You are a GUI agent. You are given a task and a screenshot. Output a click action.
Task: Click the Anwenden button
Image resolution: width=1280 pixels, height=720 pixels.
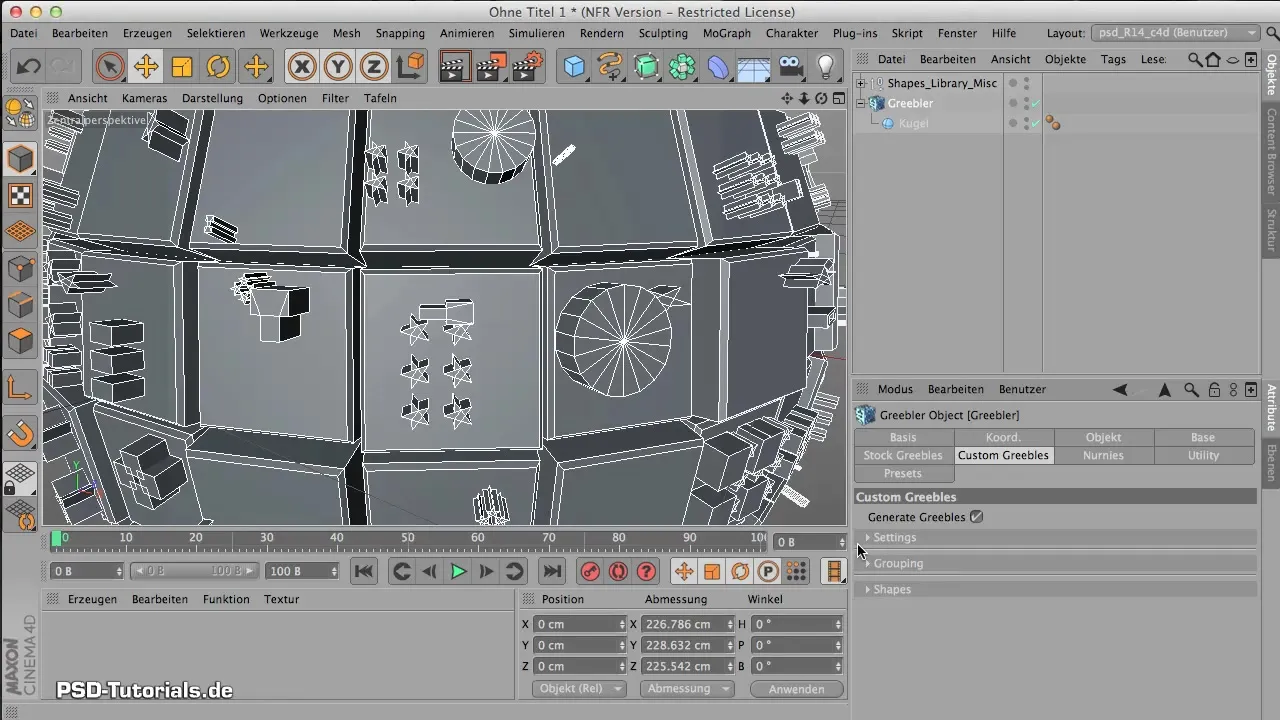pyautogui.click(x=797, y=689)
